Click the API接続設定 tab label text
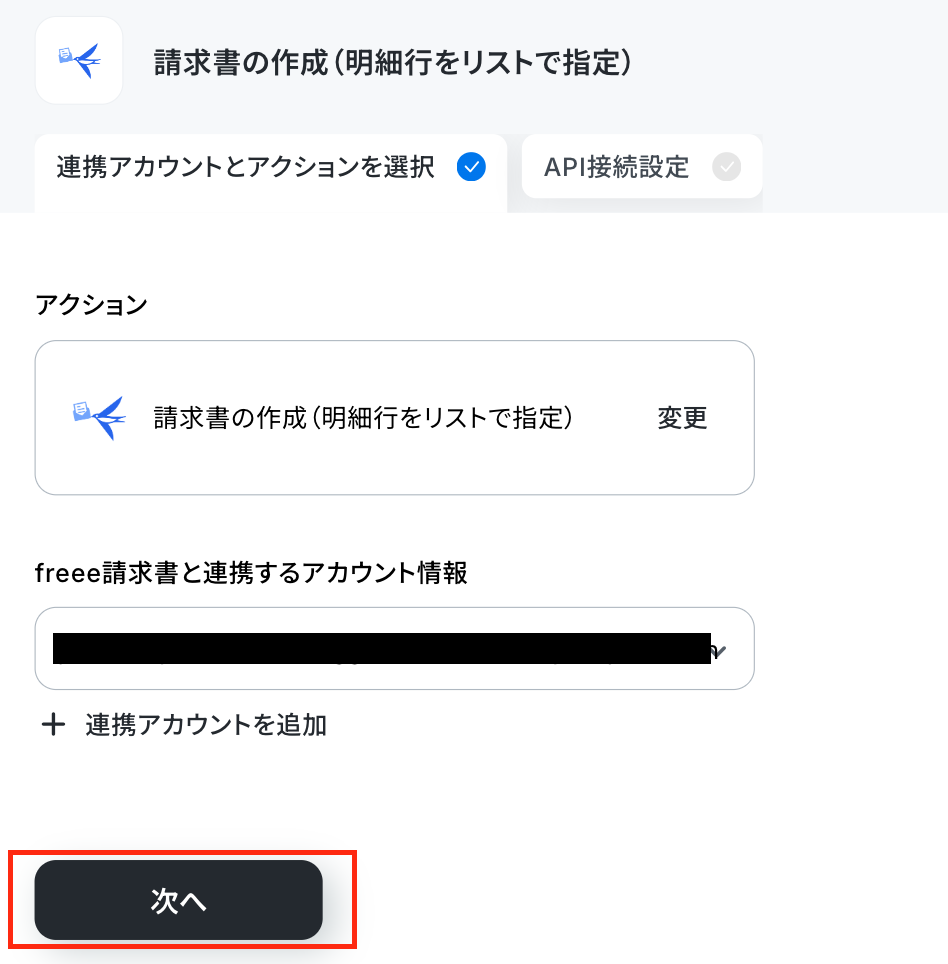The image size is (948, 964). [x=617, y=167]
